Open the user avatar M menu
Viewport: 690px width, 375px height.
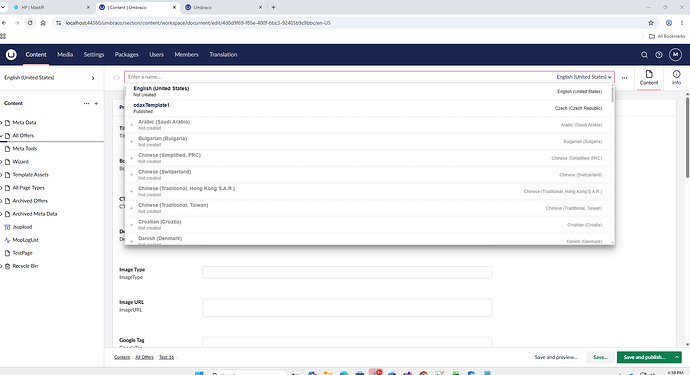click(x=675, y=55)
